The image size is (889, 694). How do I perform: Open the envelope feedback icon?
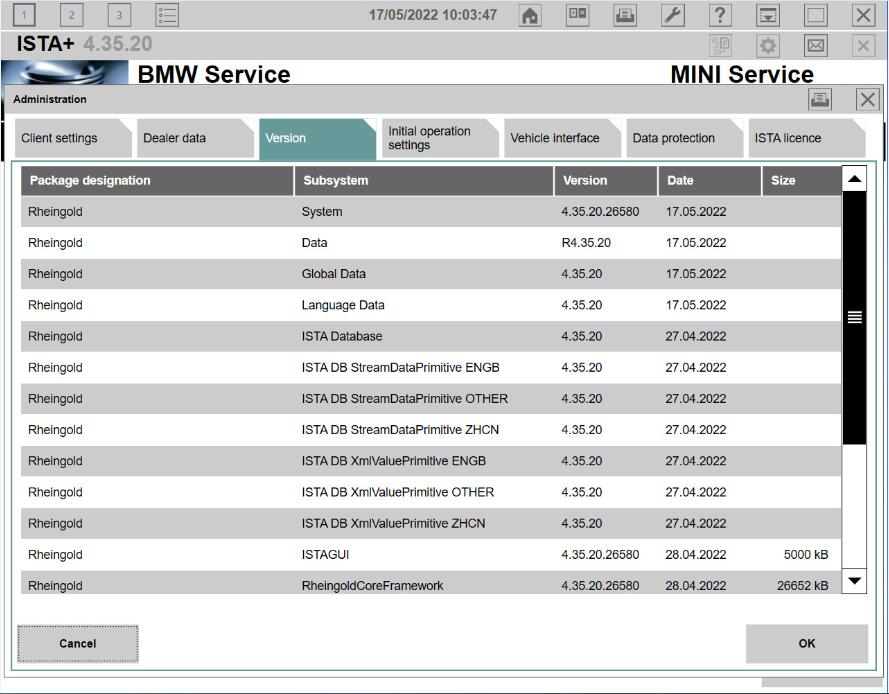point(816,45)
